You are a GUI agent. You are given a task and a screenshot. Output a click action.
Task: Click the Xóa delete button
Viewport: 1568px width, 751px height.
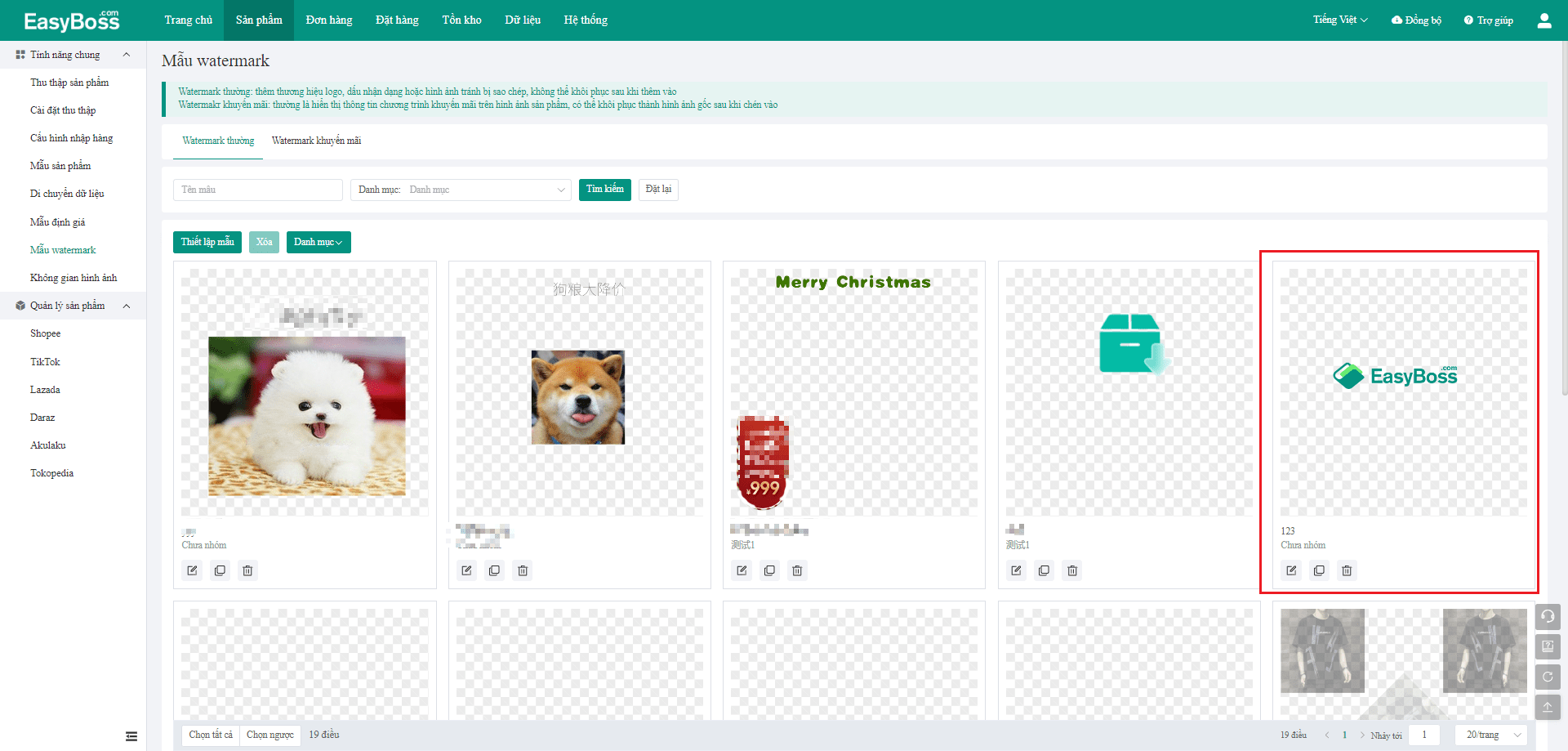point(264,242)
